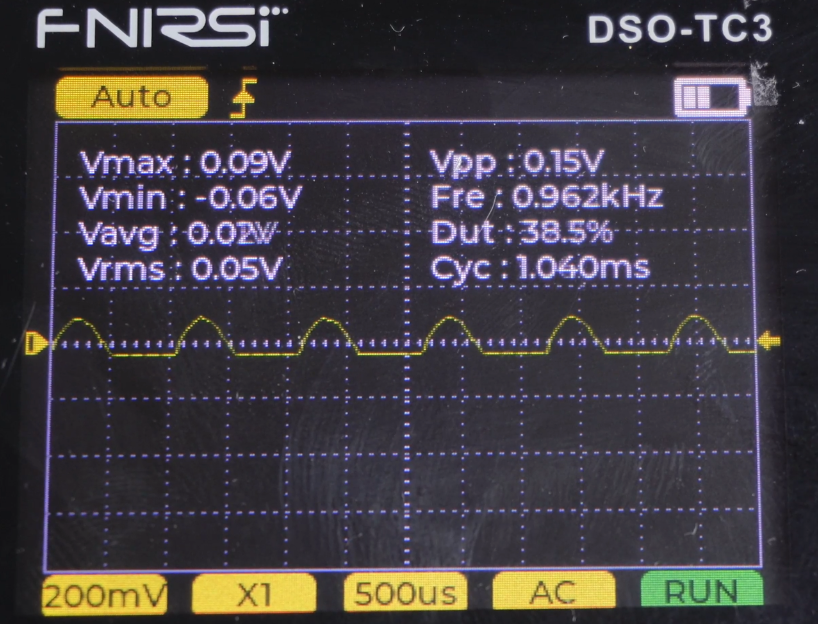Image resolution: width=818 pixels, height=624 pixels.
Task: Toggle the Auto trigger mode indicator
Action: coord(131,97)
